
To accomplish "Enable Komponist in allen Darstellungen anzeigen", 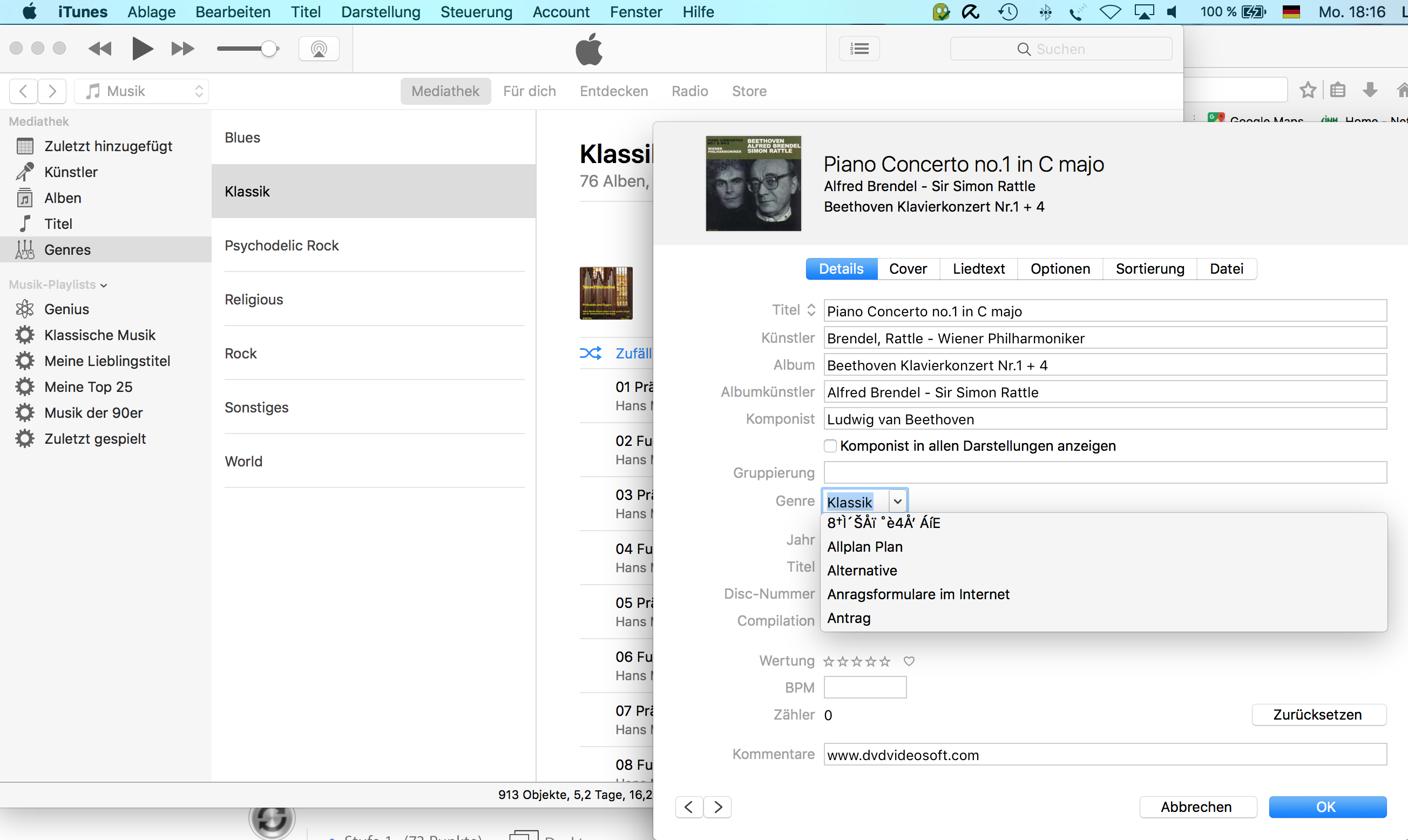I will click(830, 446).
